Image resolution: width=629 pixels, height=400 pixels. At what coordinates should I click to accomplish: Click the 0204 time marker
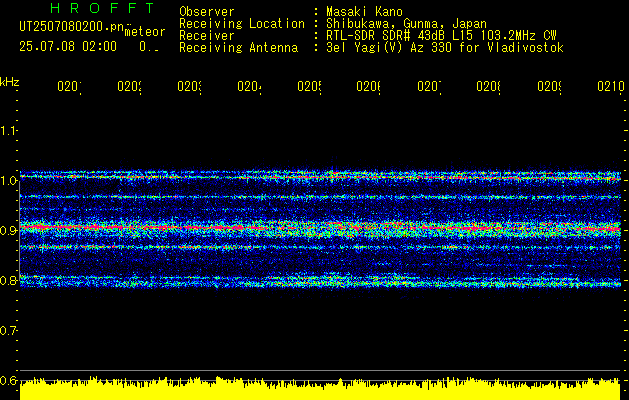(x=249, y=86)
